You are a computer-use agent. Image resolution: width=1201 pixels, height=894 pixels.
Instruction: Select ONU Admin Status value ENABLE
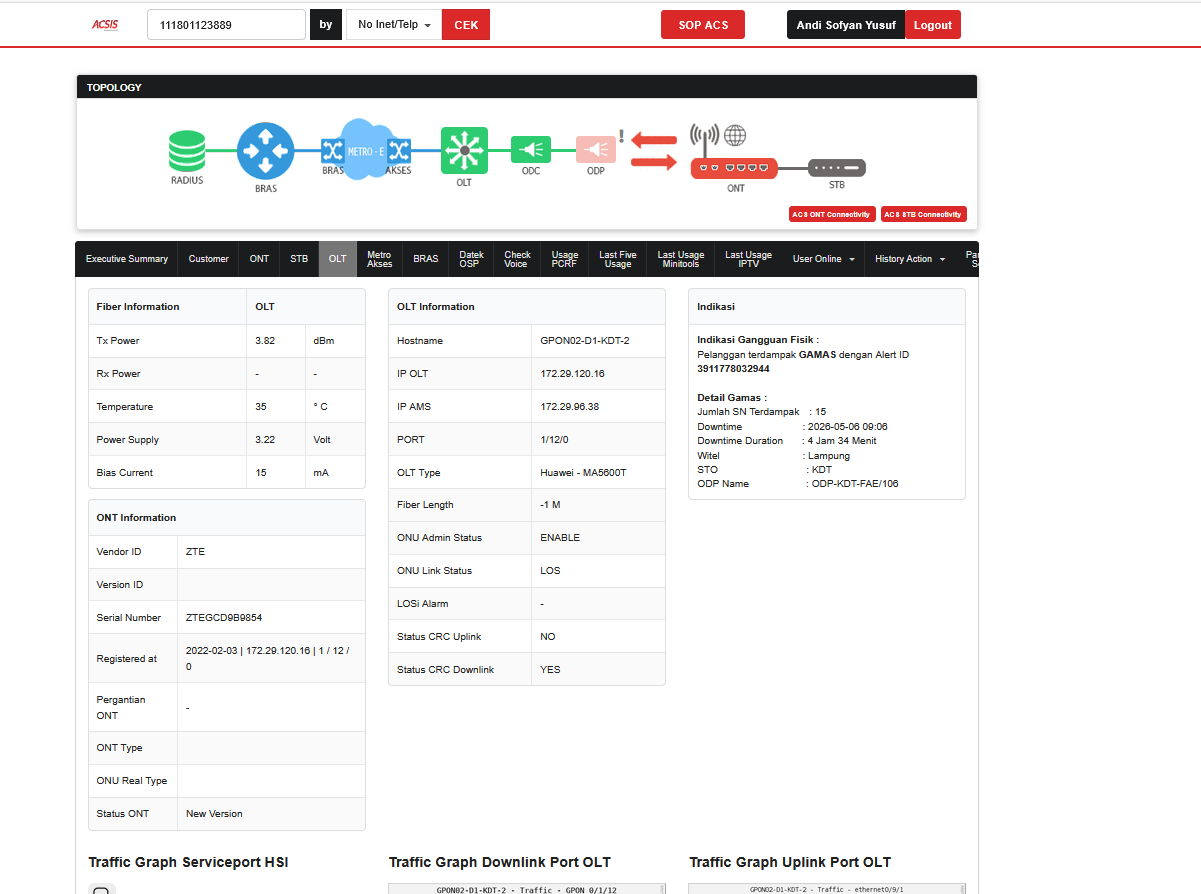[x=561, y=538]
